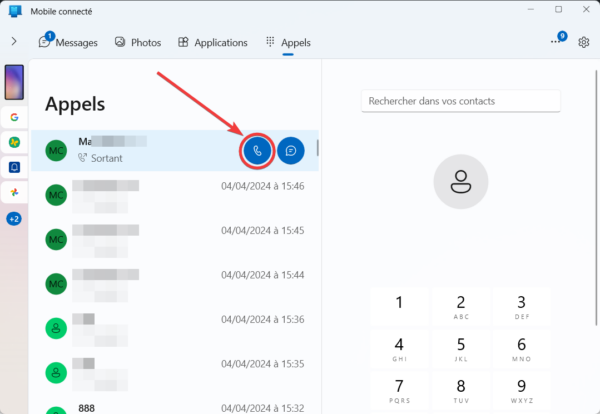The height and width of the screenshot is (414, 600).
Task: Dial digit 4 GHI on keypad
Action: pyautogui.click(x=399, y=349)
